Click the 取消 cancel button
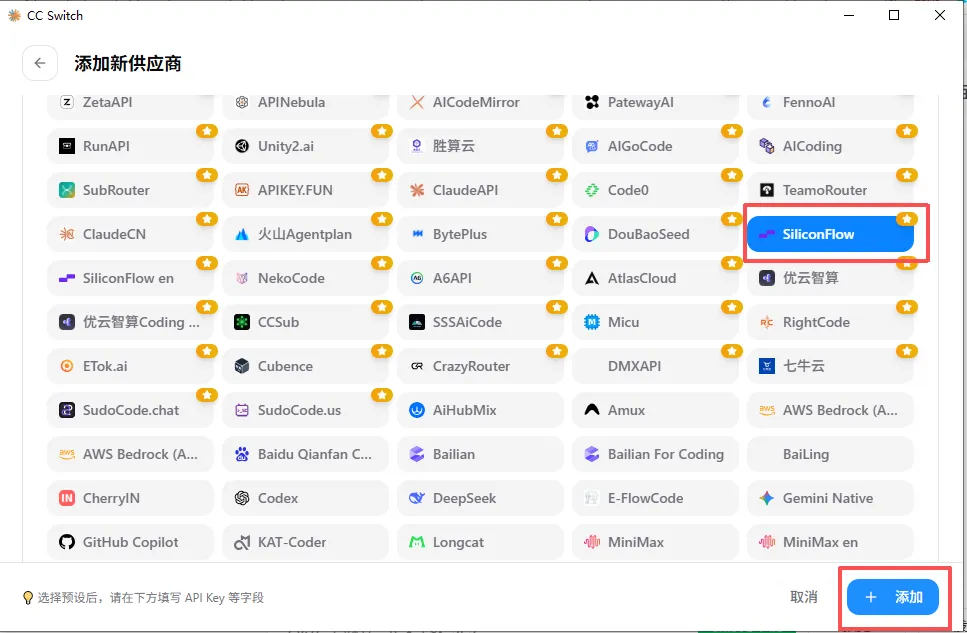The image size is (967, 633). pyautogui.click(x=804, y=597)
